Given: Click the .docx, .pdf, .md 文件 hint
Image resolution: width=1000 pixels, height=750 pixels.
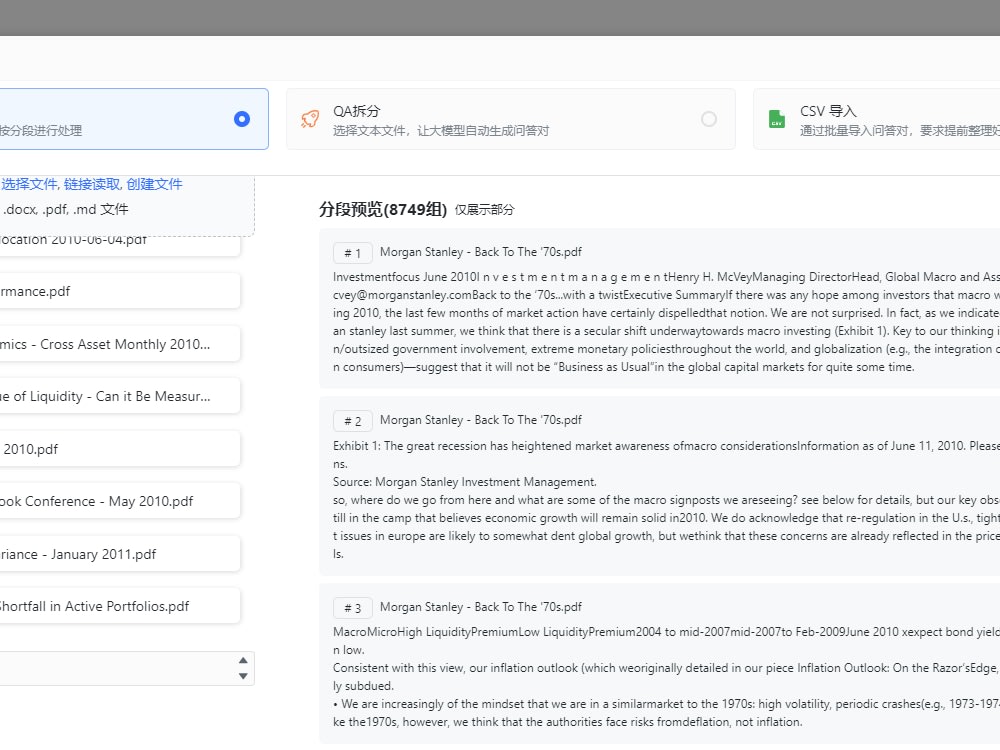Looking at the screenshot, I should point(66,209).
